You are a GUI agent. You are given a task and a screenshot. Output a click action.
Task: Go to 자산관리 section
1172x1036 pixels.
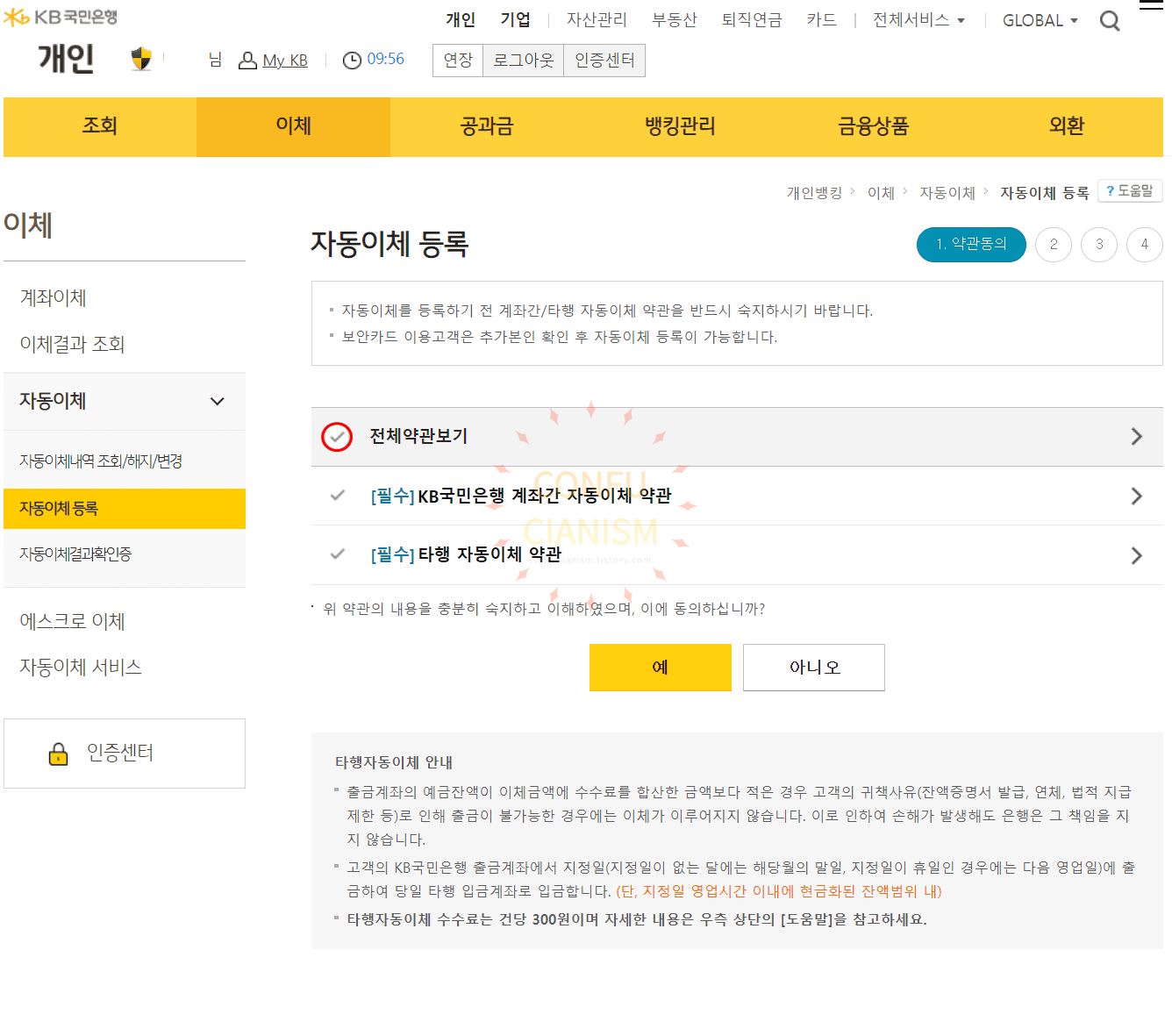(x=597, y=20)
